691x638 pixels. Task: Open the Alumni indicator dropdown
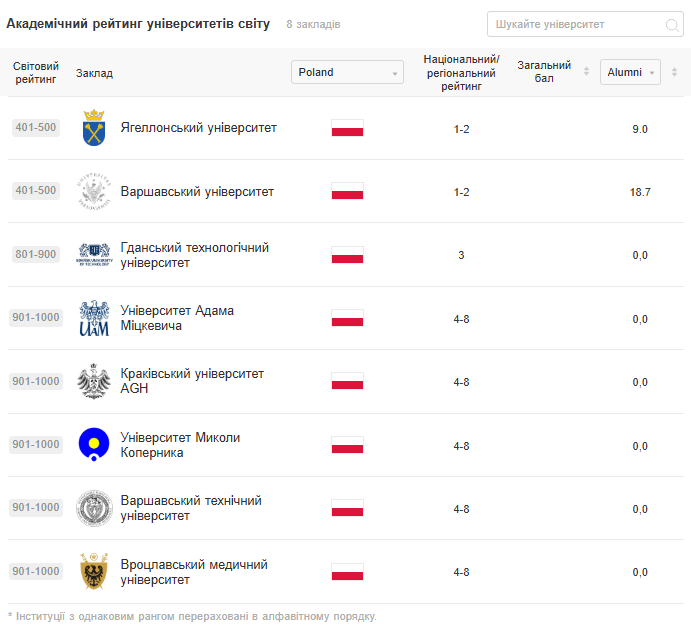(630, 72)
